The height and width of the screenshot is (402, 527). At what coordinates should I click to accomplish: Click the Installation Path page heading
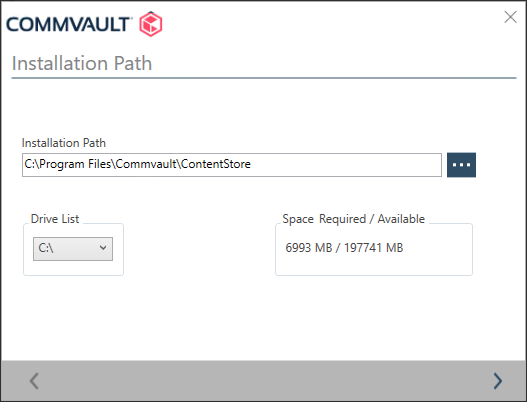82,63
